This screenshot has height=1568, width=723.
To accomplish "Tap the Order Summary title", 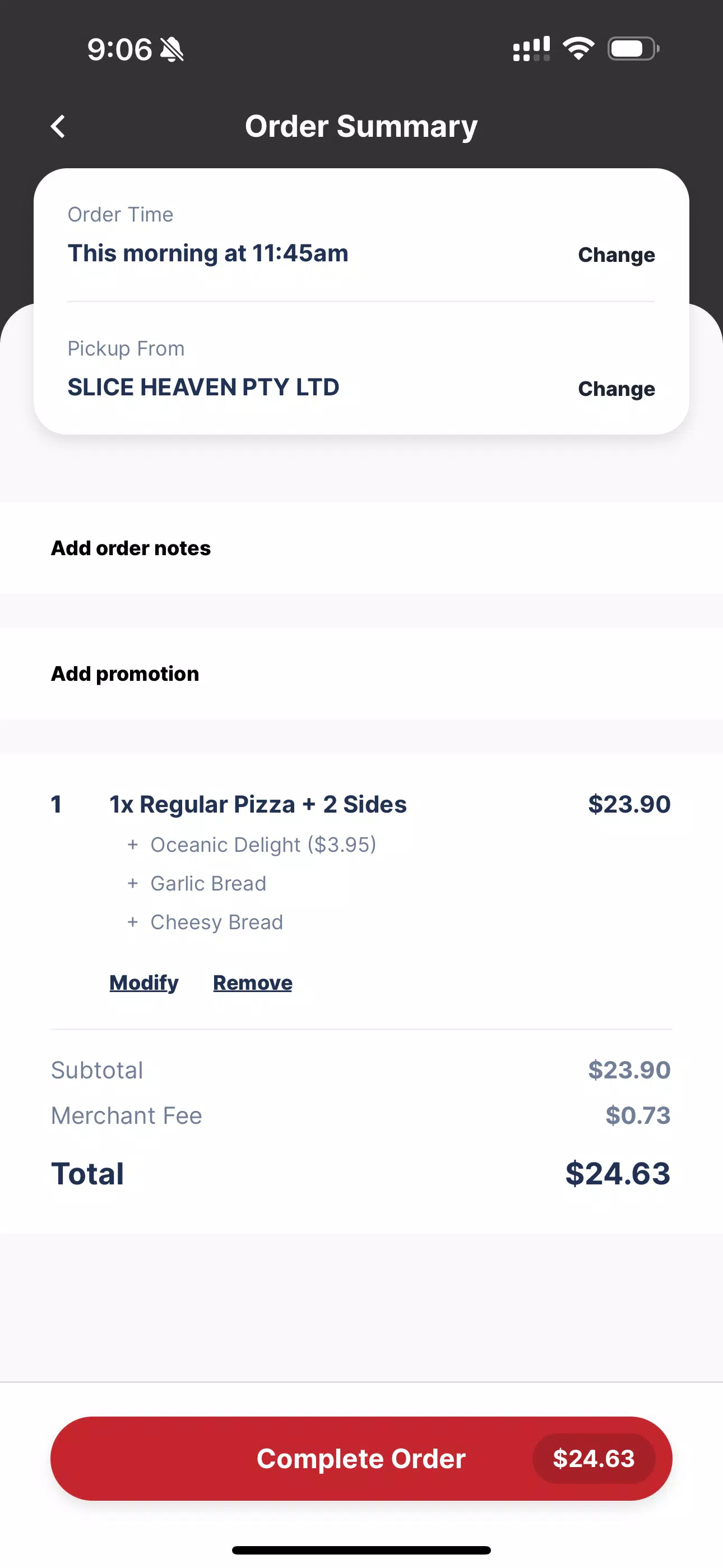I will tap(361, 127).
